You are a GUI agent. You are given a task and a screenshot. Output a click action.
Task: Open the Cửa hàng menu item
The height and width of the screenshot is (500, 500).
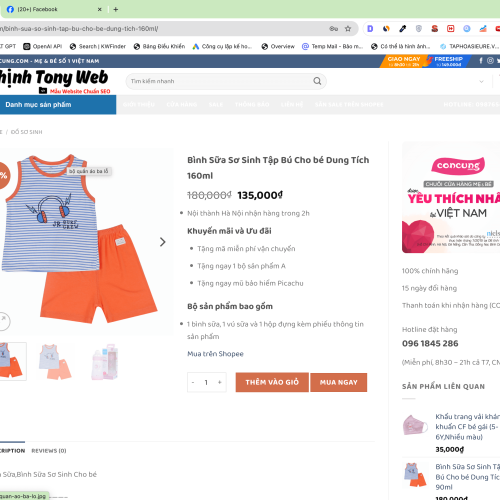tap(182, 105)
